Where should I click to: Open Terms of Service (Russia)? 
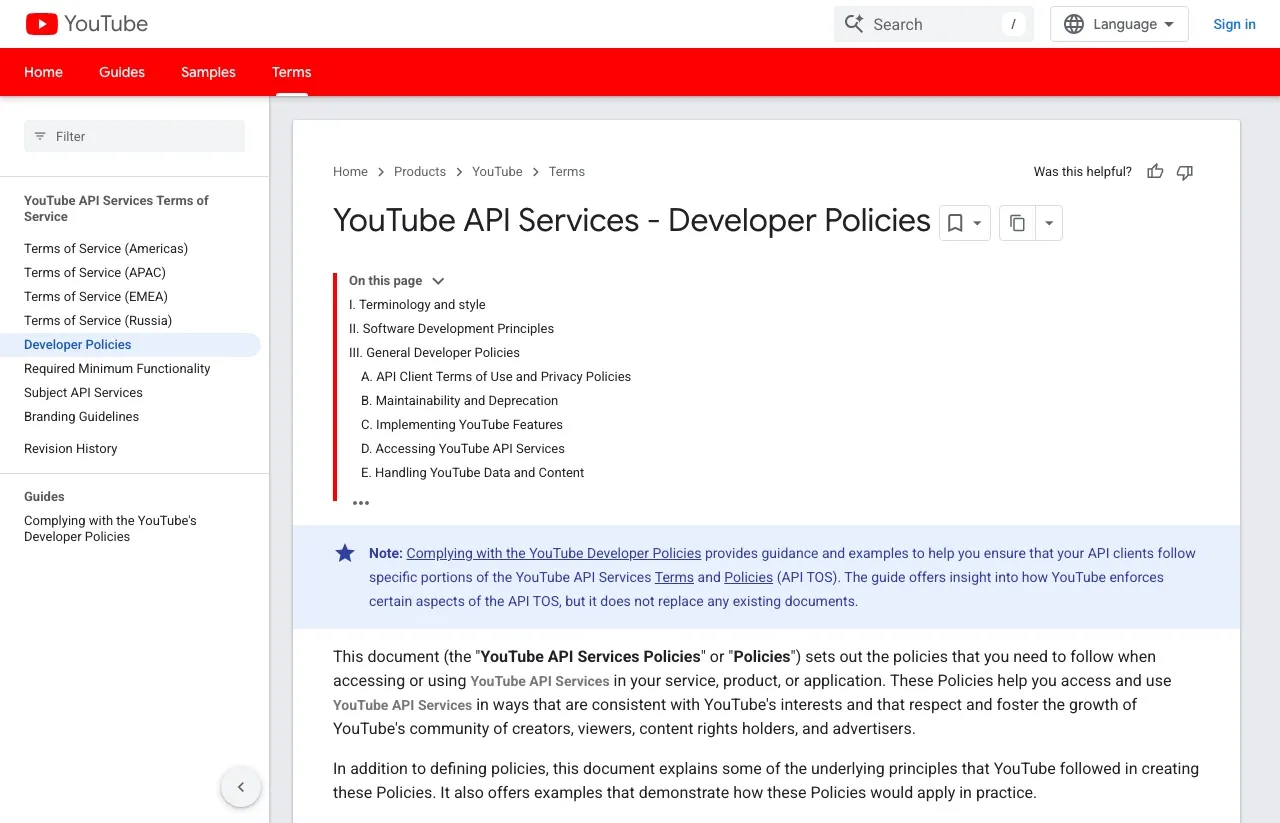pyautogui.click(x=98, y=321)
